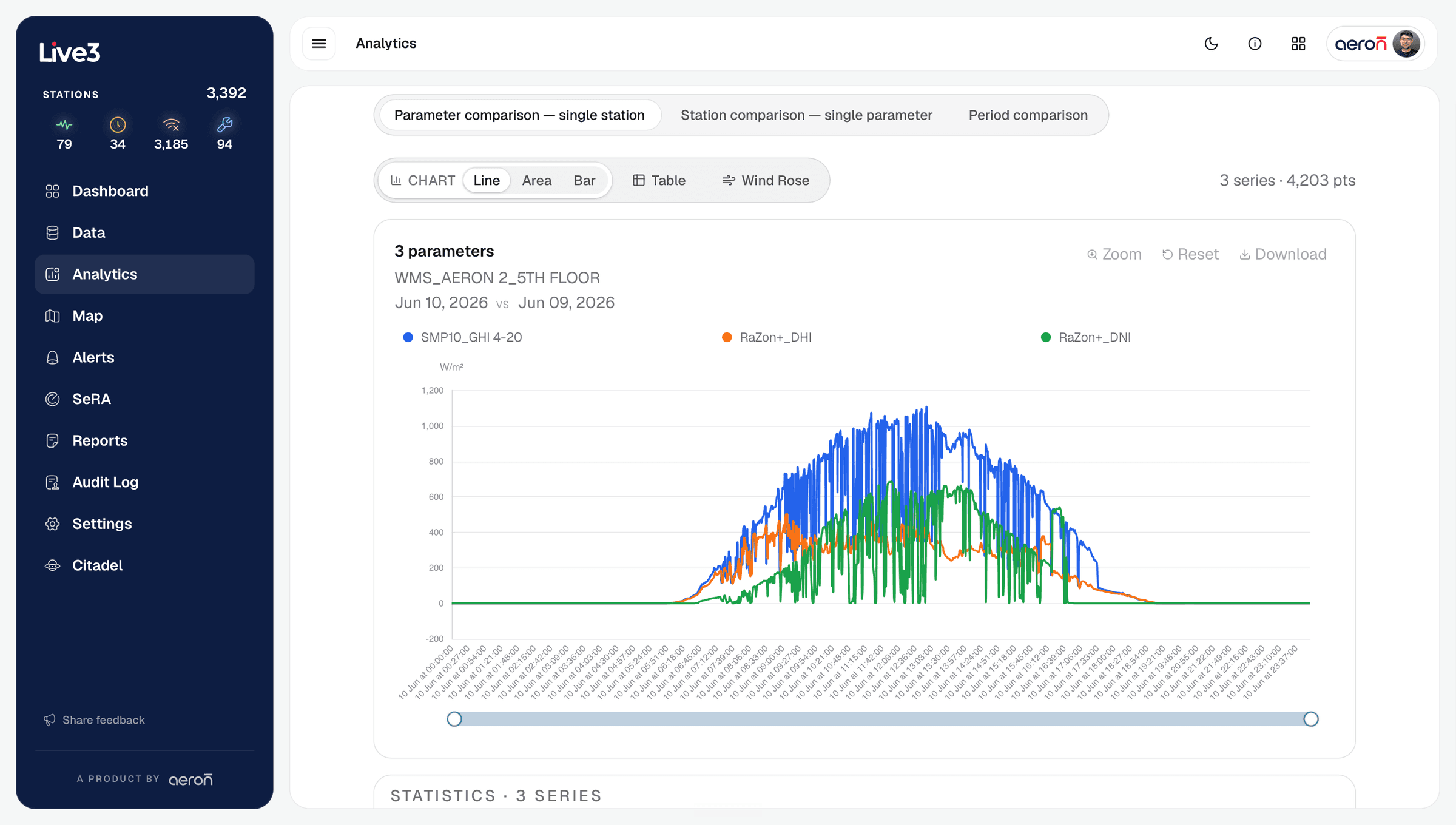The width and height of the screenshot is (1456, 825).
Task: Click the Live3 logo
Action: tap(70, 52)
